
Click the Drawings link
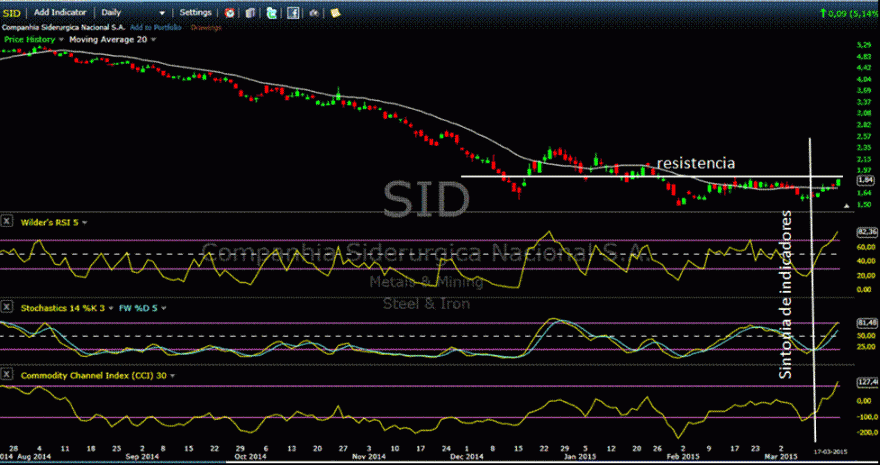pos(206,27)
